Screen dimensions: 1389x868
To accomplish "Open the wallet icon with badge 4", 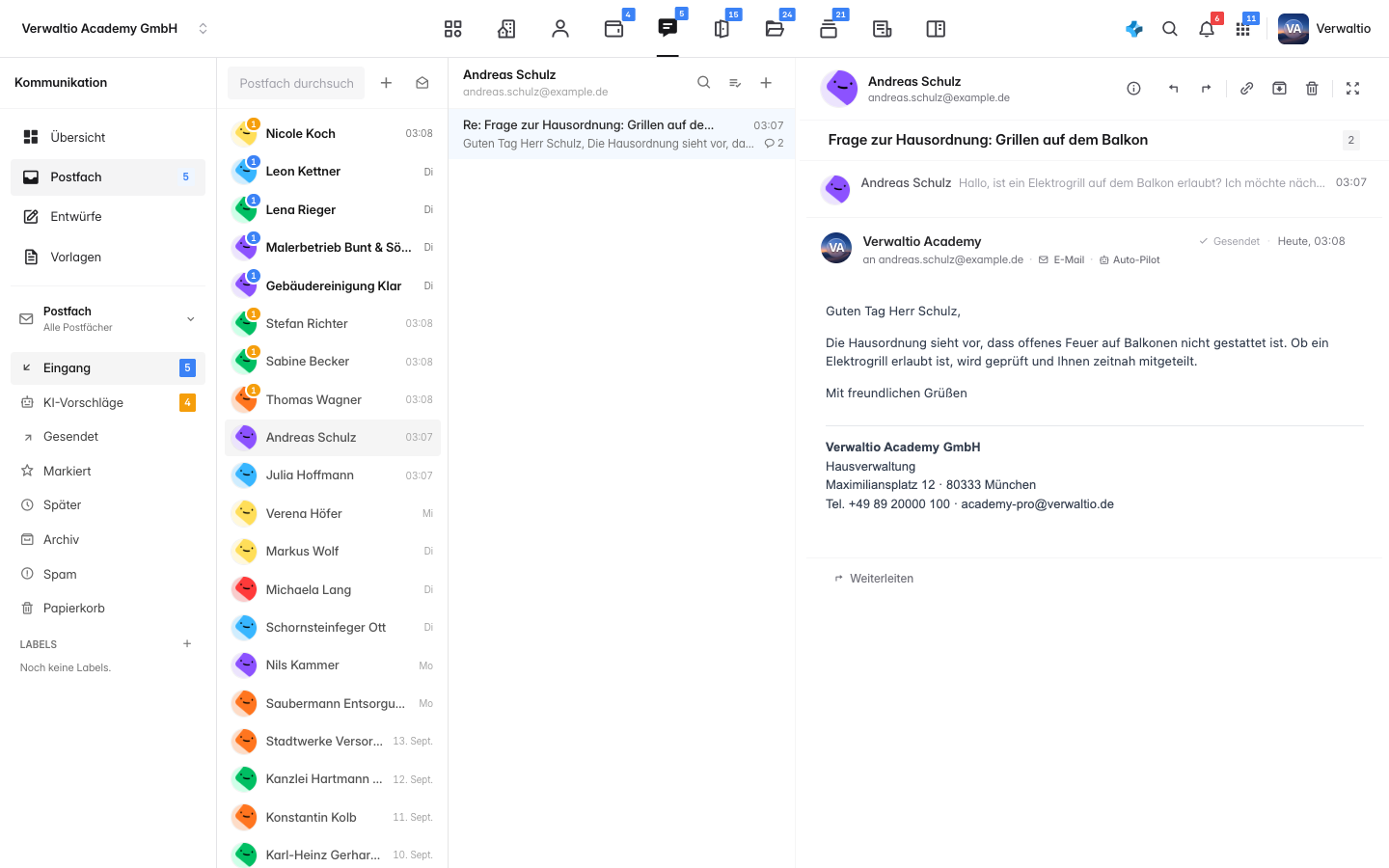I will [x=614, y=29].
